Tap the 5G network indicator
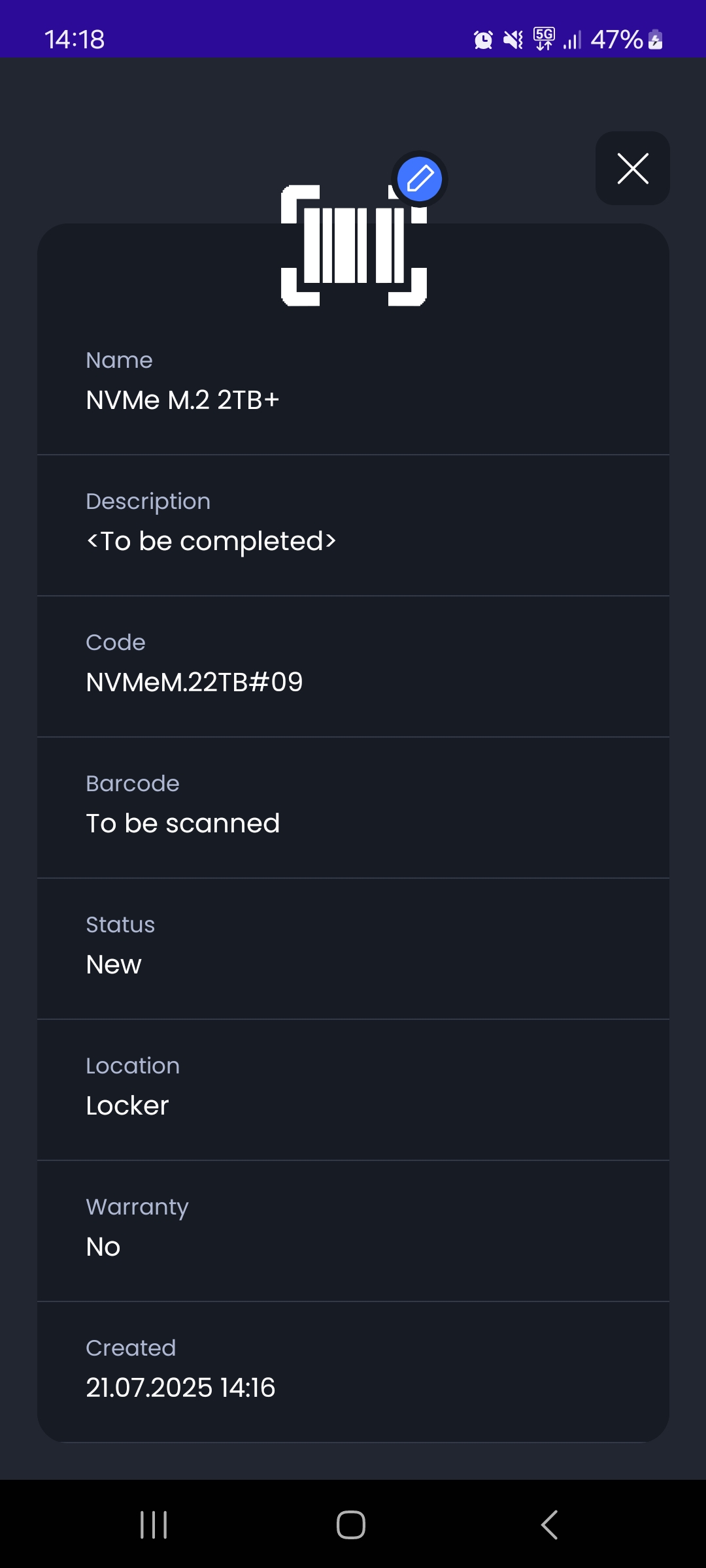The height and width of the screenshot is (1568, 706). point(544,39)
